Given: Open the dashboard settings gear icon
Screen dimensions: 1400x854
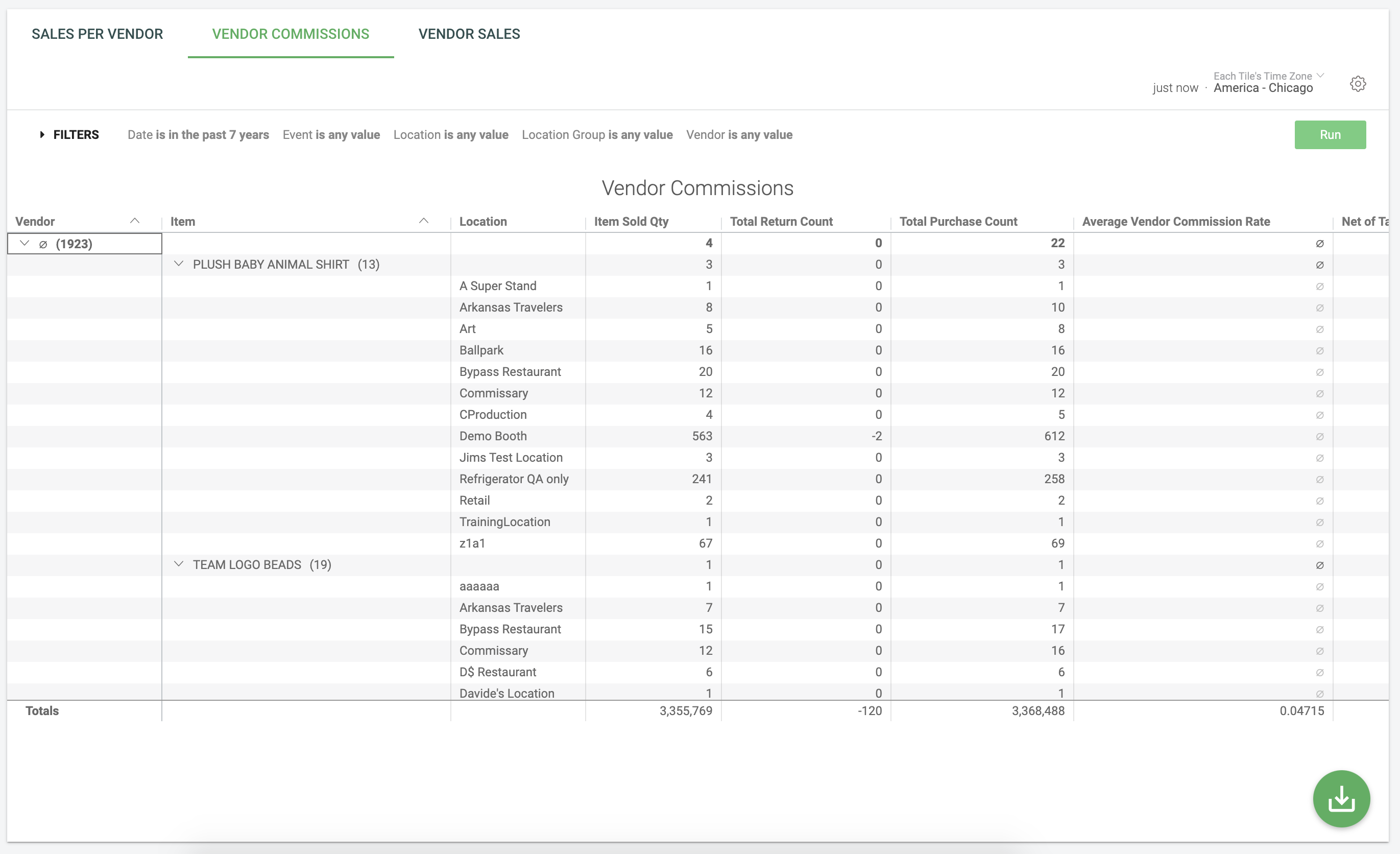Looking at the screenshot, I should (1358, 84).
